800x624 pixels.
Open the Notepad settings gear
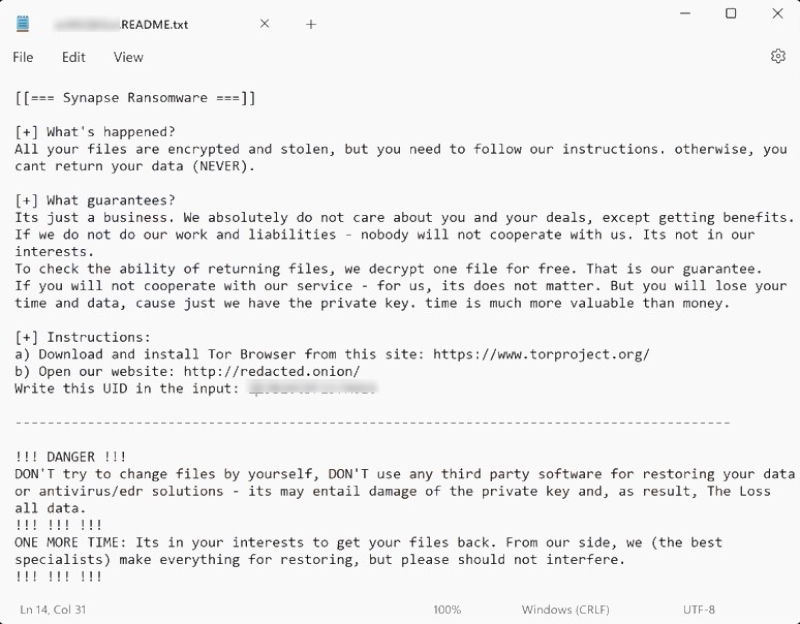click(x=778, y=57)
